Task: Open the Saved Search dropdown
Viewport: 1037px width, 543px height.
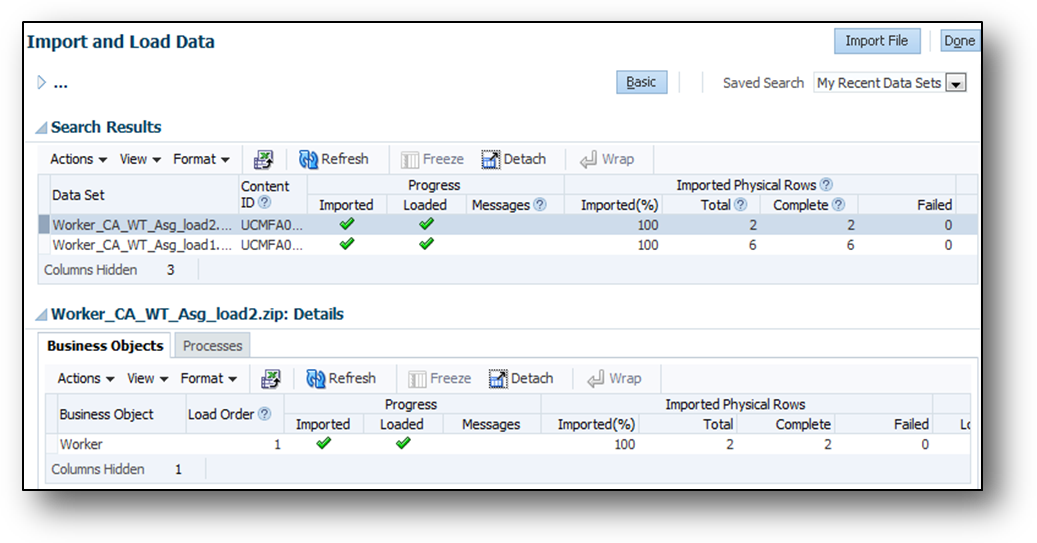Action: coord(956,84)
